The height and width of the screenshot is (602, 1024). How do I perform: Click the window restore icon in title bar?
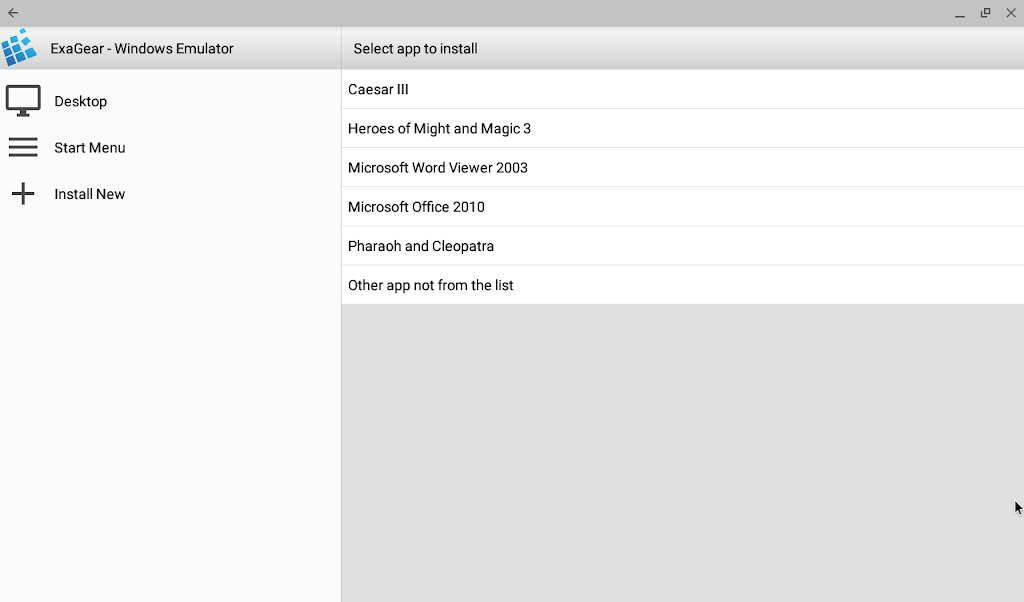coord(985,13)
